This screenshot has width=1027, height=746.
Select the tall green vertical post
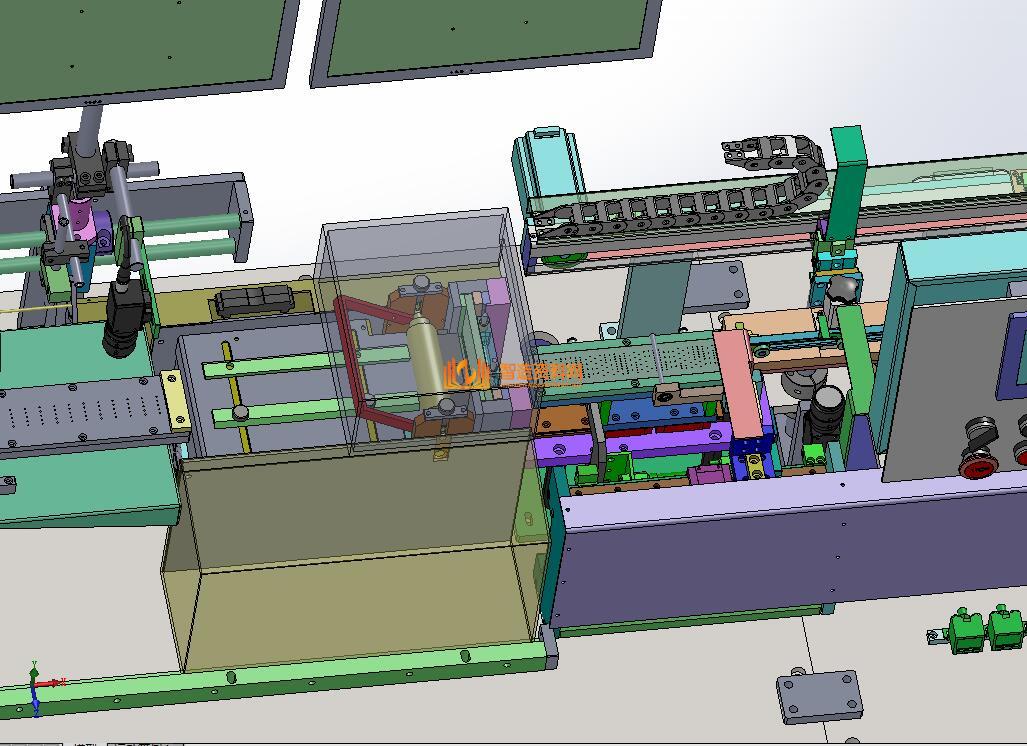pos(846,182)
